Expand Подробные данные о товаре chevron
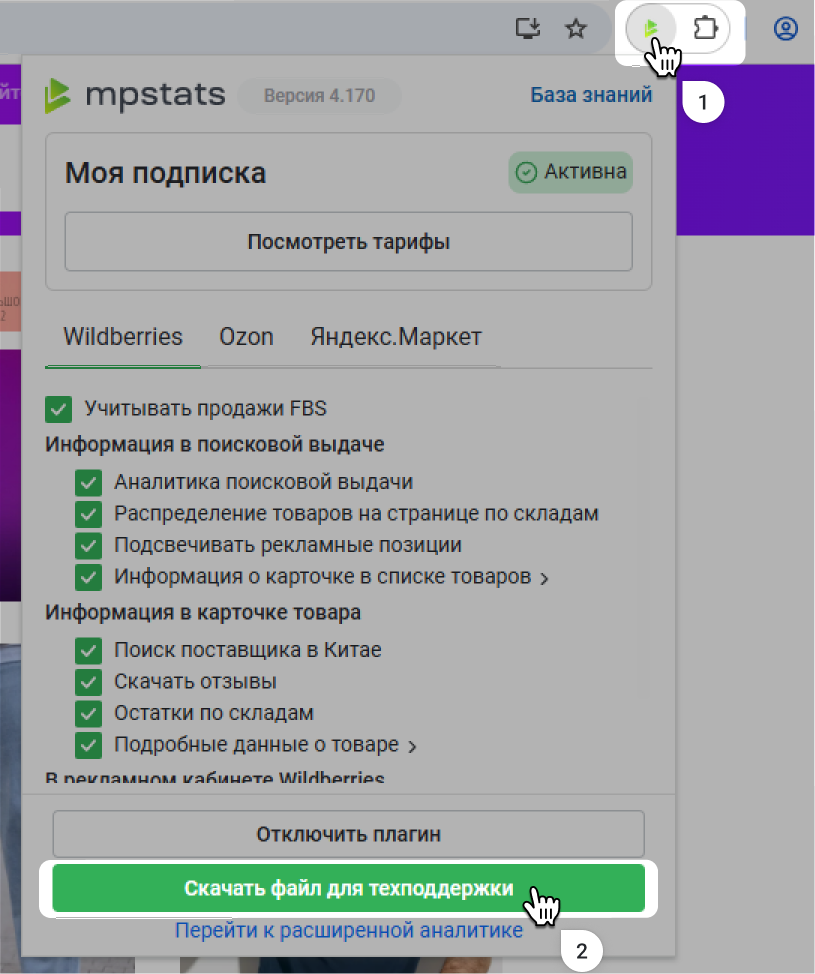 pos(412,746)
